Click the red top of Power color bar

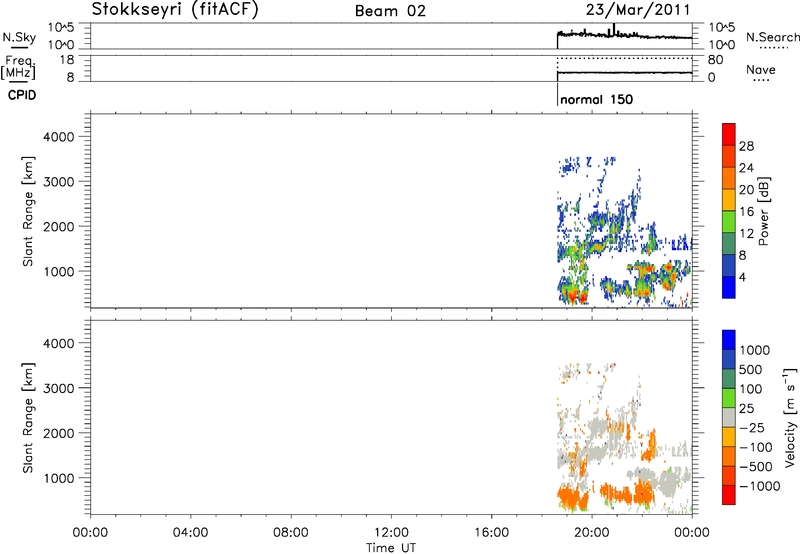[x=729, y=134]
